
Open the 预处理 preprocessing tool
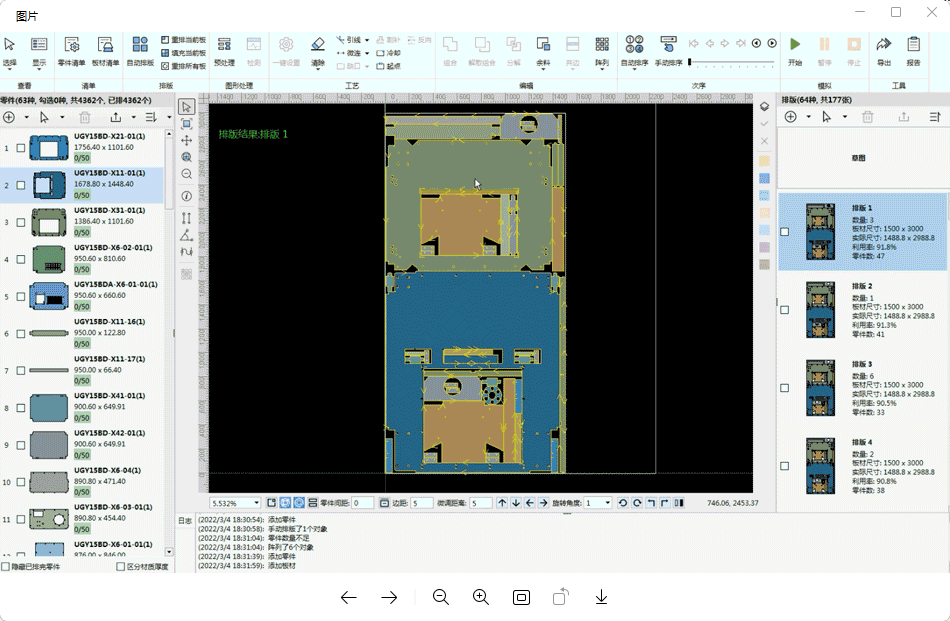click(224, 50)
